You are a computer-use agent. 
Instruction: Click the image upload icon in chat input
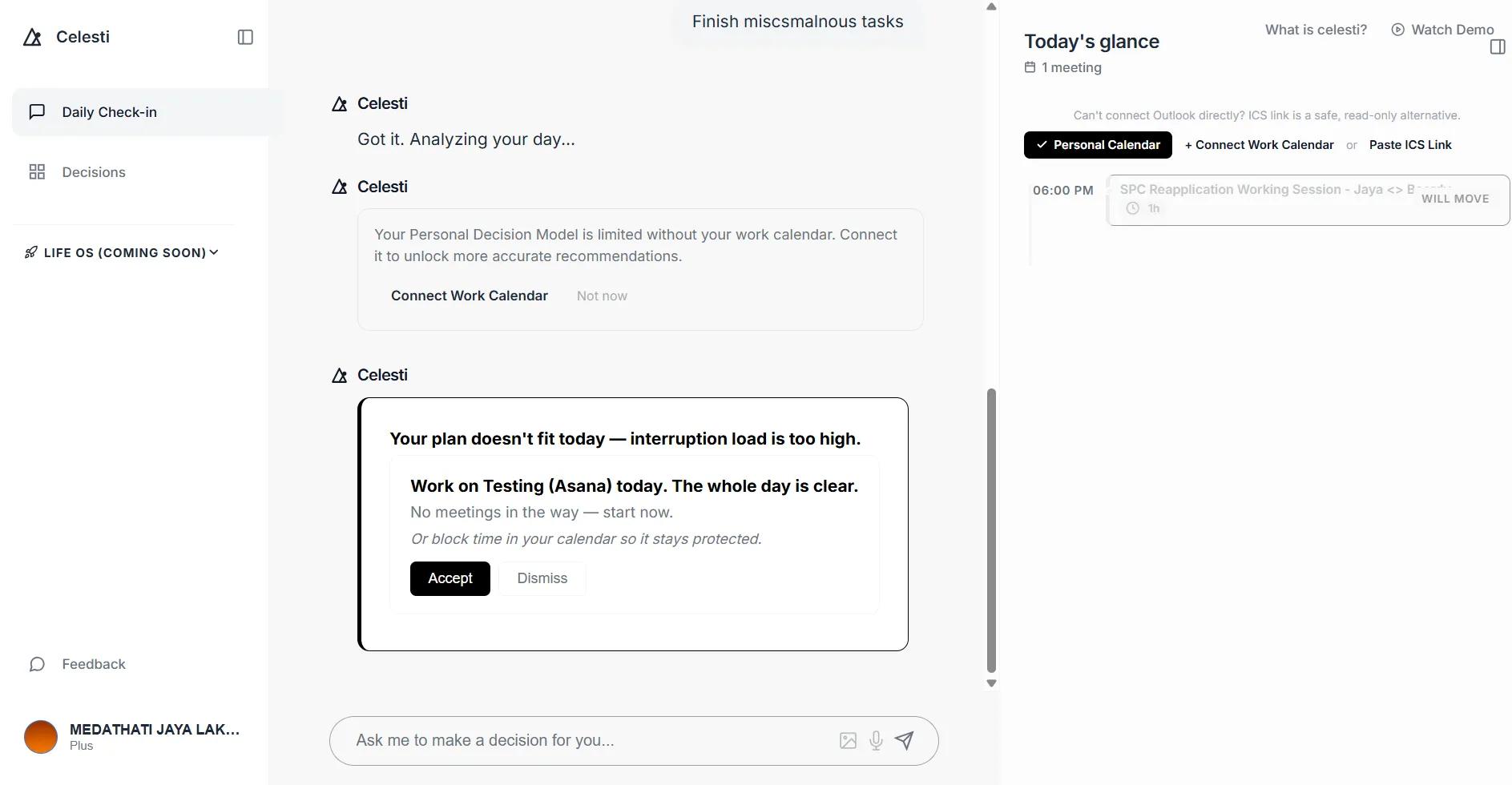coord(848,741)
